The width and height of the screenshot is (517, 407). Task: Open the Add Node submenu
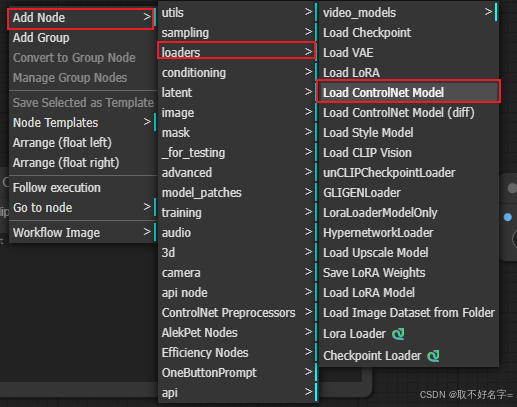(81, 18)
